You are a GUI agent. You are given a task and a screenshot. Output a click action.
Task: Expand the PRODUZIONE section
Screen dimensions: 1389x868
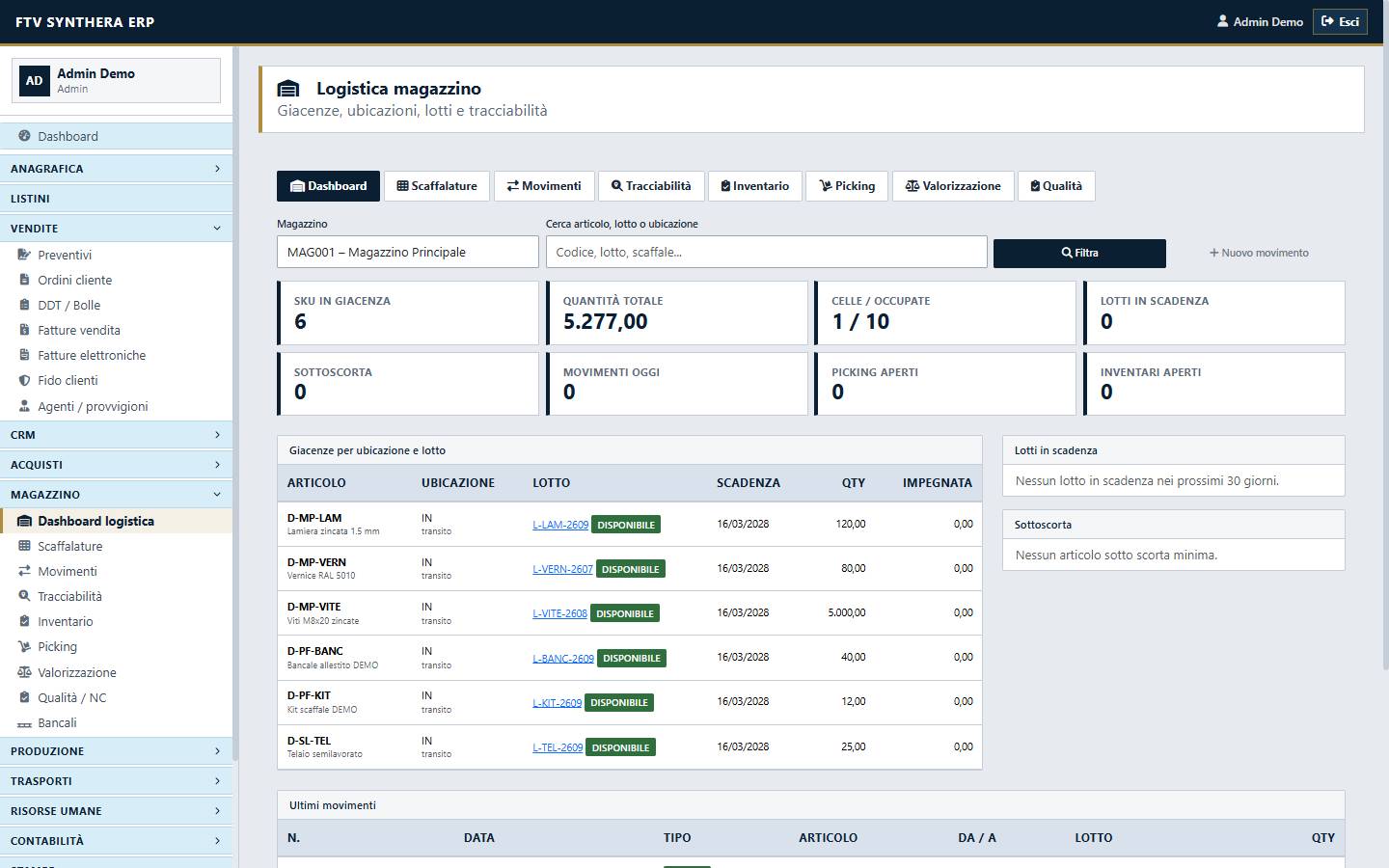coord(116,751)
